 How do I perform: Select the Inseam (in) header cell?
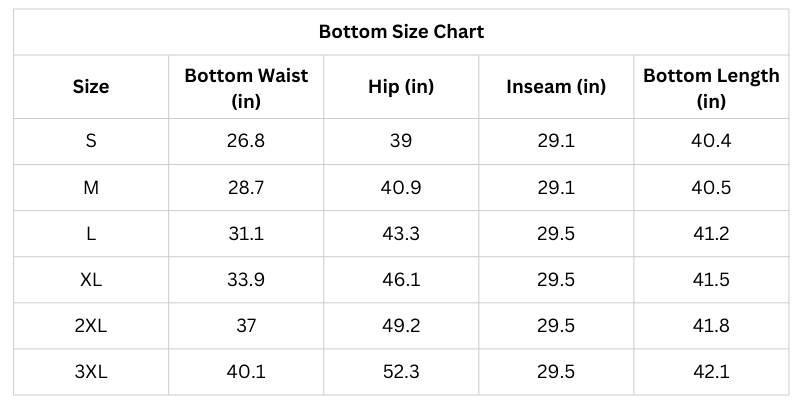coord(556,87)
